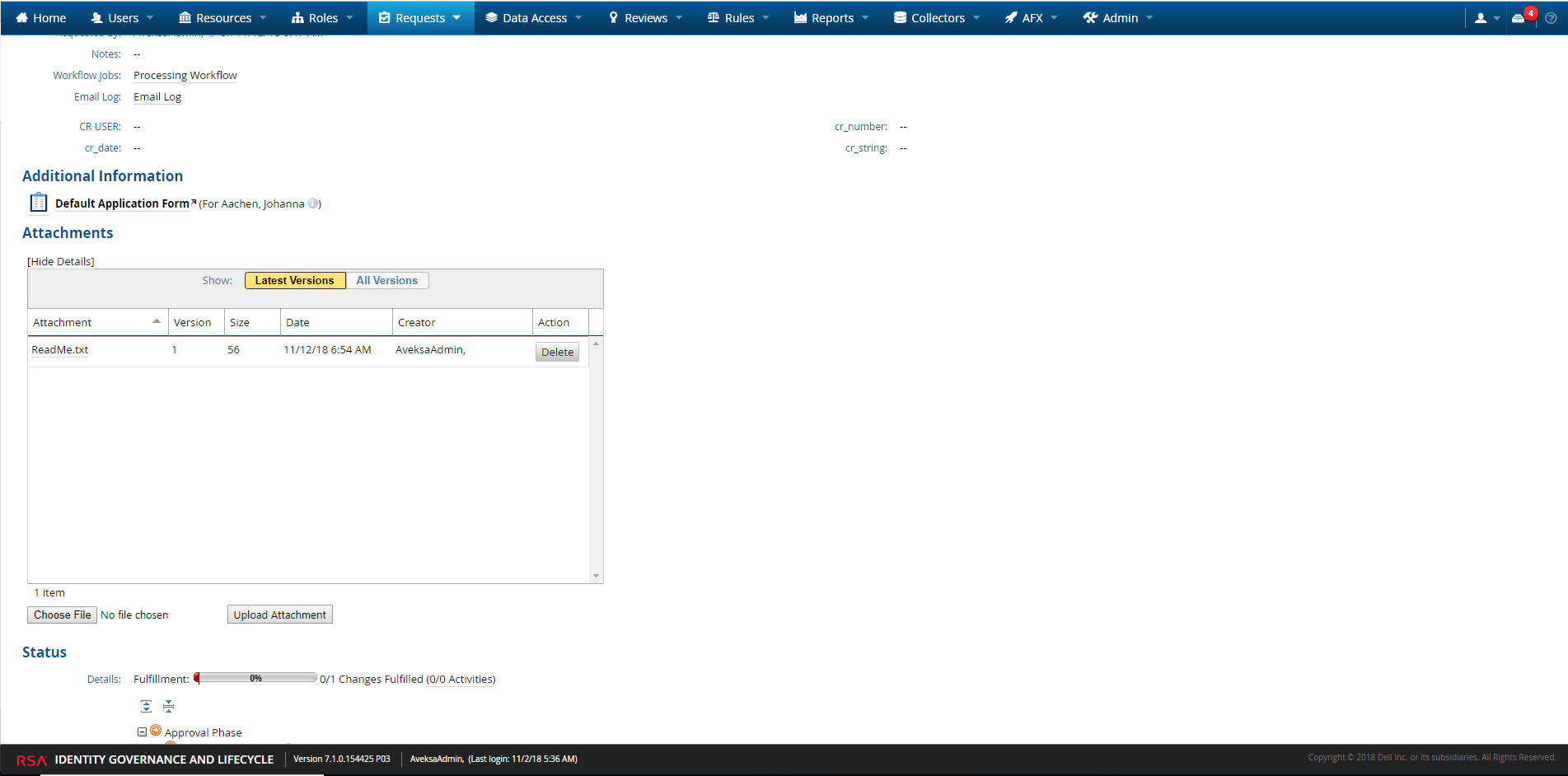Click Choose File to pick an attachment

tap(61, 615)
